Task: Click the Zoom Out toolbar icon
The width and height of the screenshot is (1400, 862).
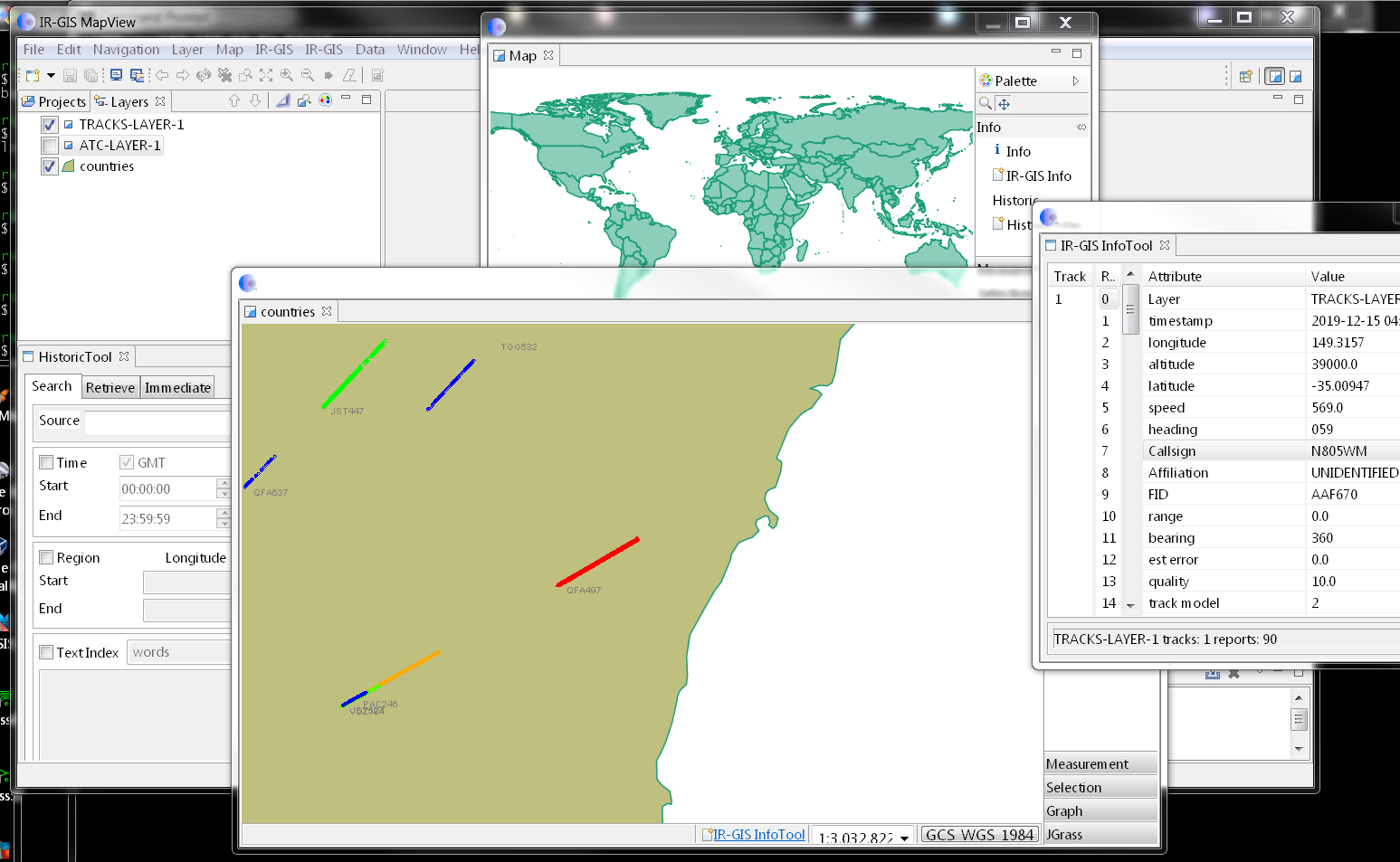Action: 308,76
